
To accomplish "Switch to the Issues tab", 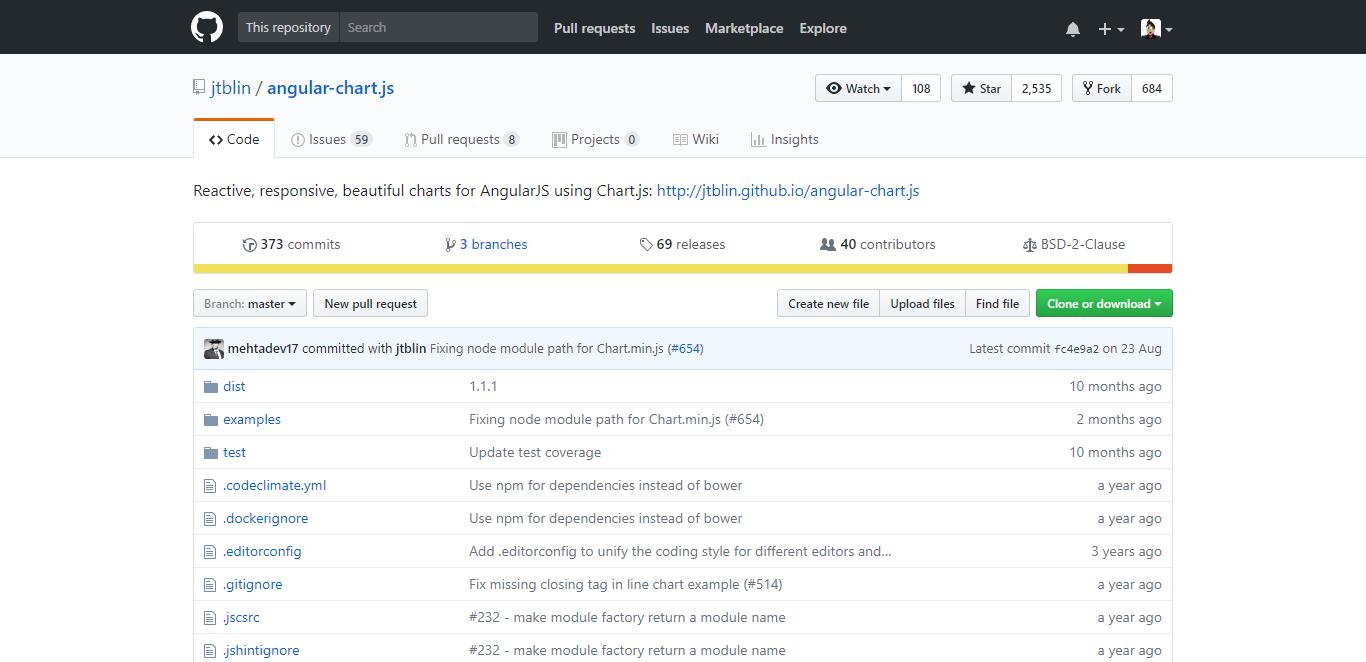I will 330,140.
